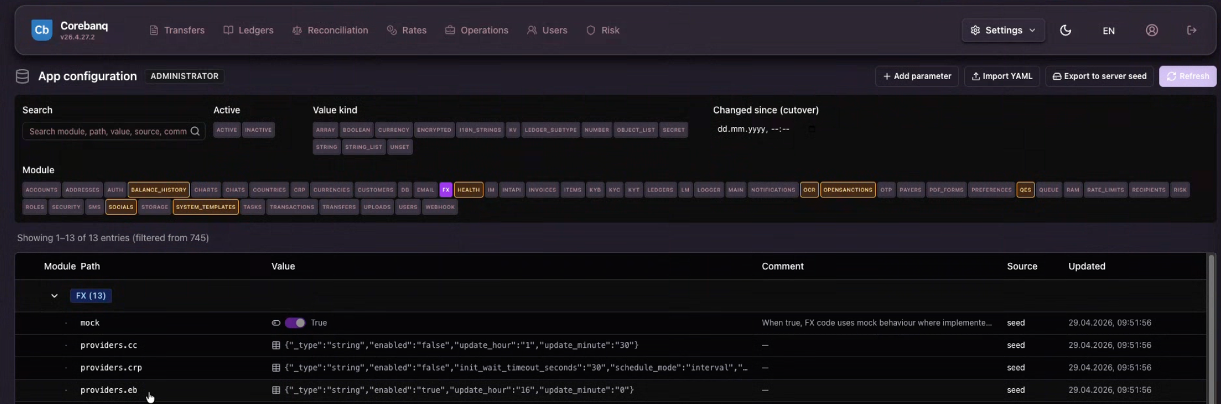This screenshot has width=1222, height=404.
Task: Click the Corebanq Cb logo icon
Action: 42,30
